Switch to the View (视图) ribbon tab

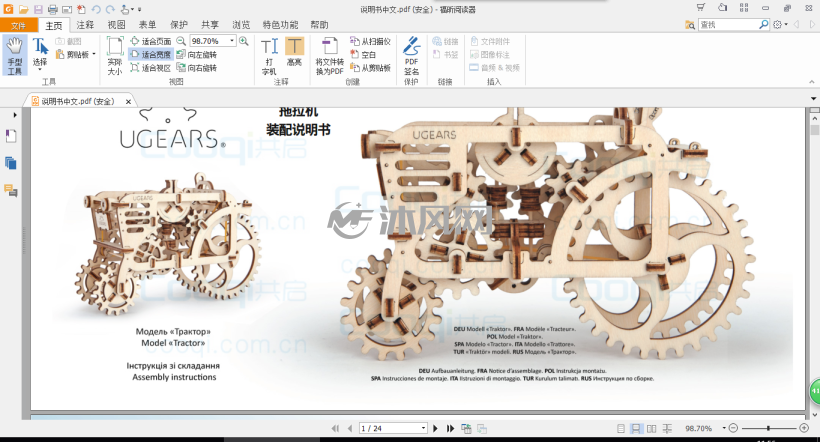[x=116, y=25]
